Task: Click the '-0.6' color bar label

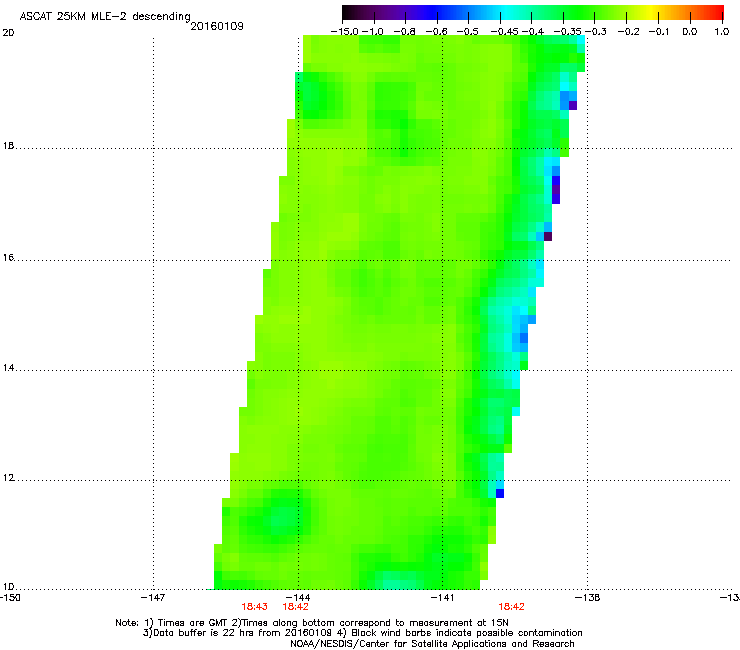Action: [436, 32]
